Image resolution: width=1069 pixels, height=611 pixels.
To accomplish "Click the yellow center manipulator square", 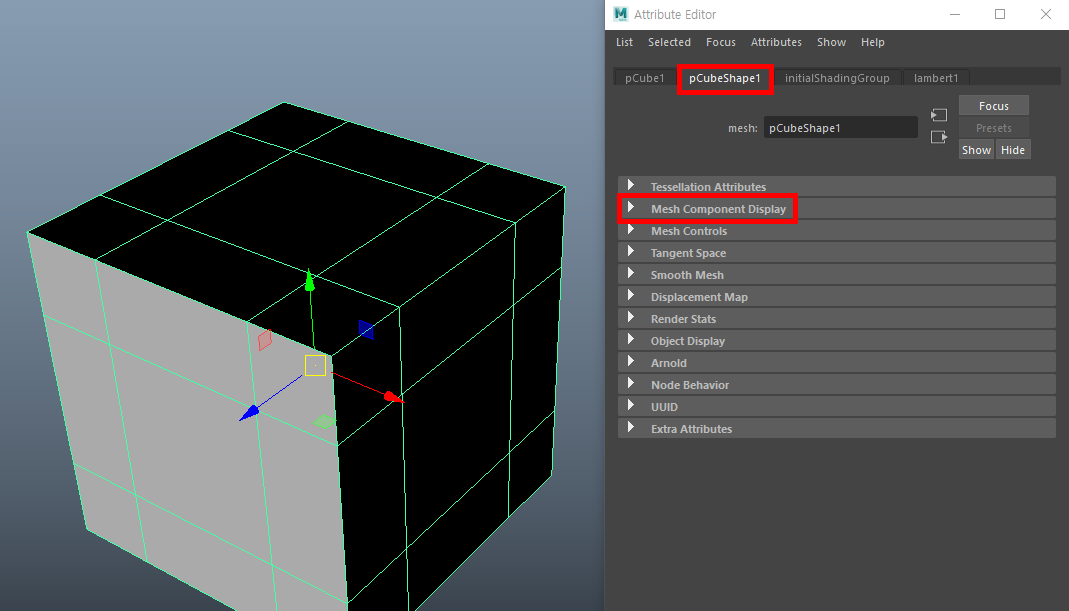I will [x=315, y=366].
